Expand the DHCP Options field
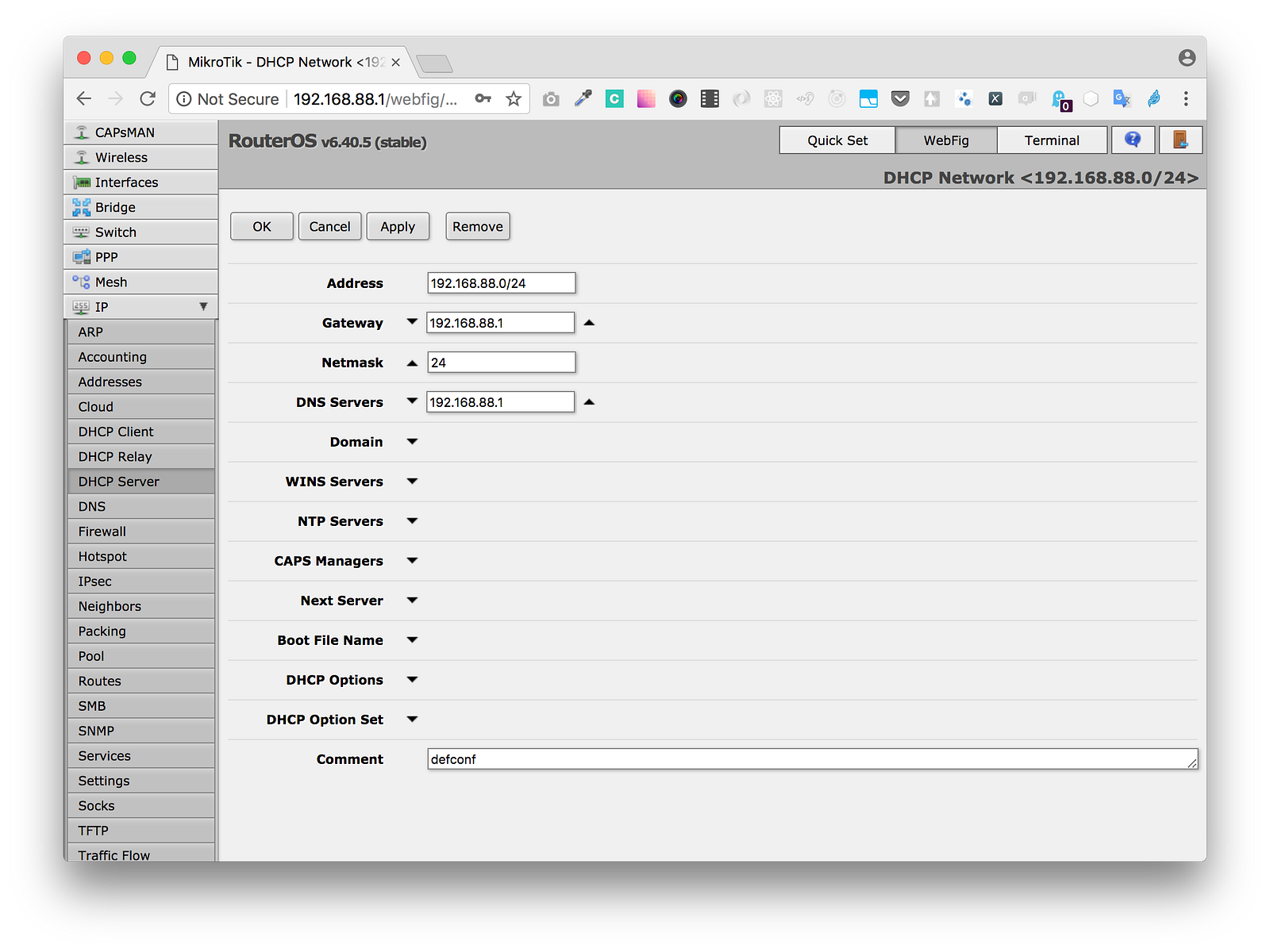 pyautogui.click(x=412, y=679)
